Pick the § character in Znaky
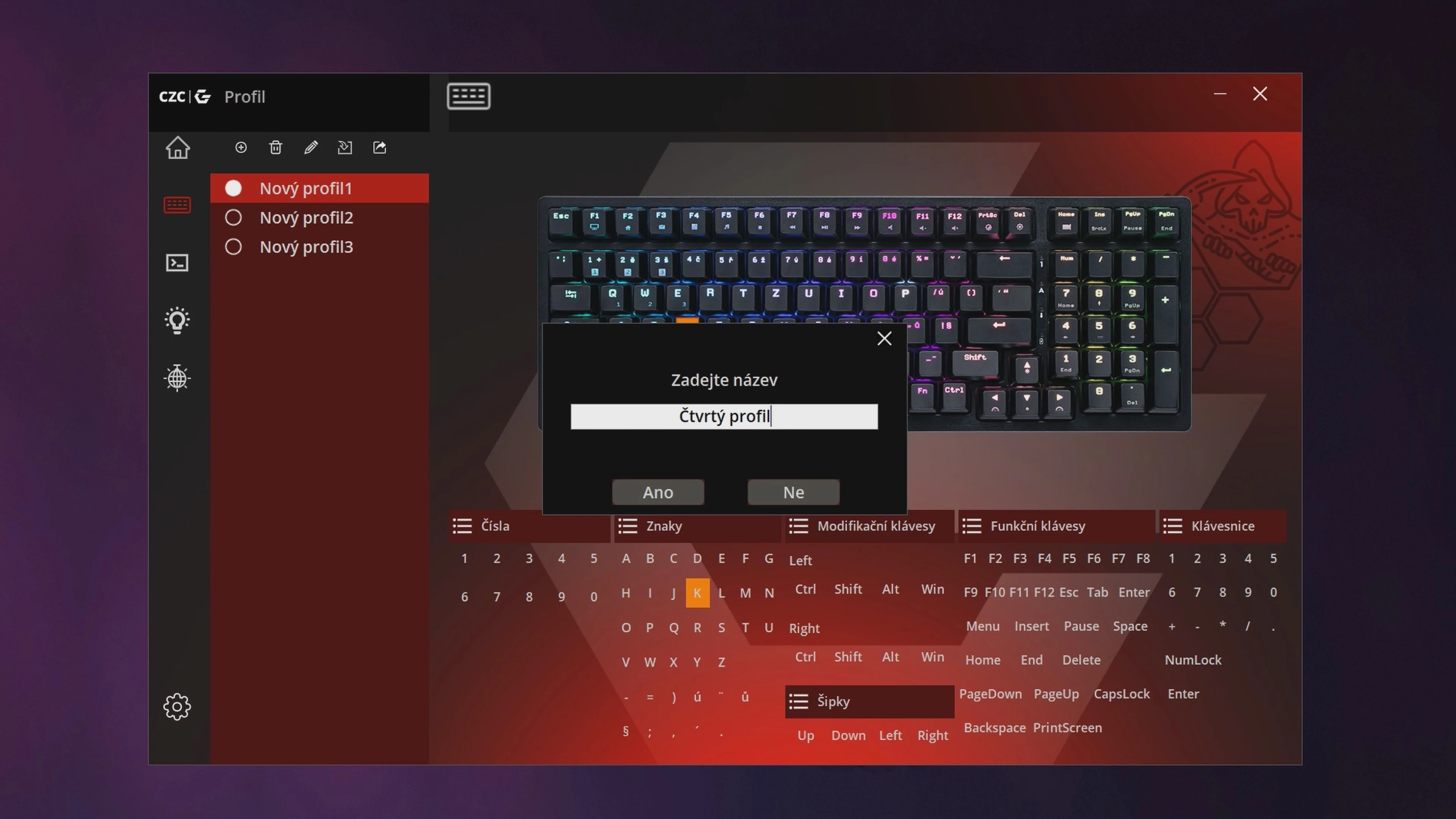Image resolution: width=1456 pixels, height=819 pixels. click(x=626, y=731)
